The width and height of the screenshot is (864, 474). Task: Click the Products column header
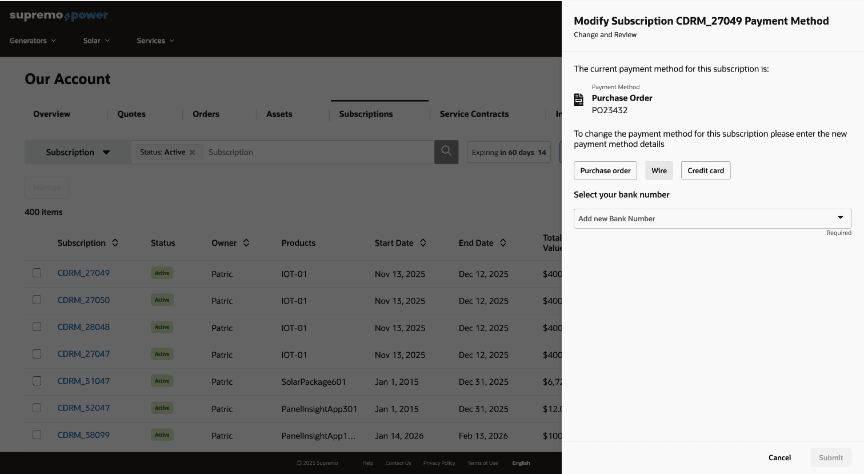point(298,243)
